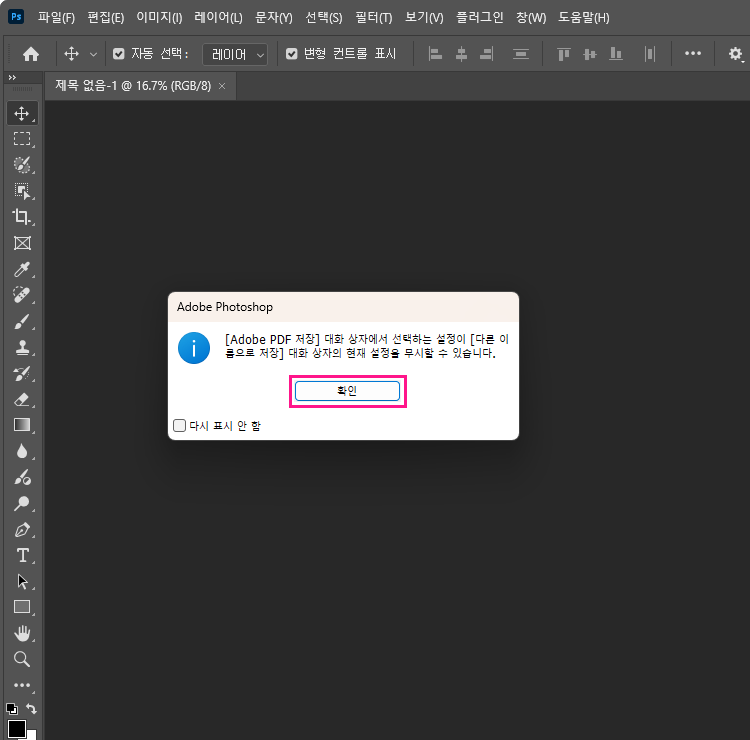Click the 확인 button in the dialog
The width and height of the screenshot is (750, 740).
347,391
